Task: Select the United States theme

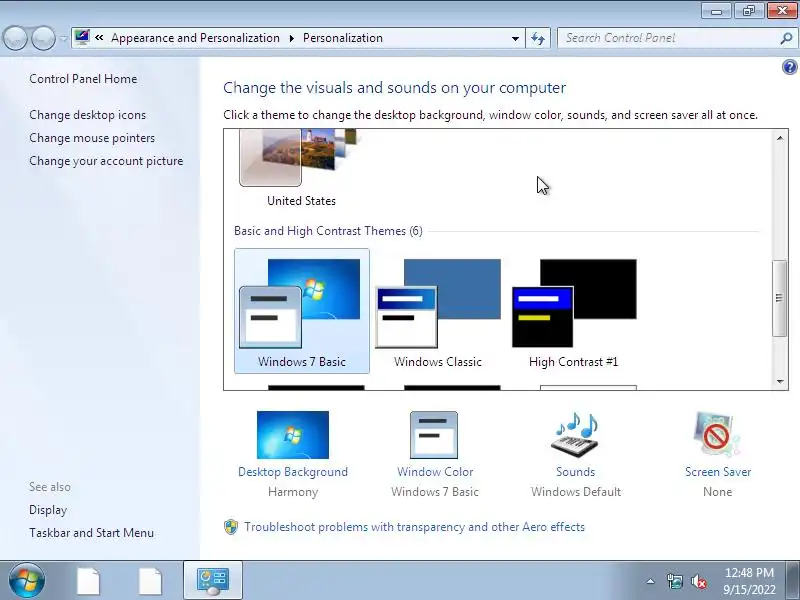Action: point(302,168)
